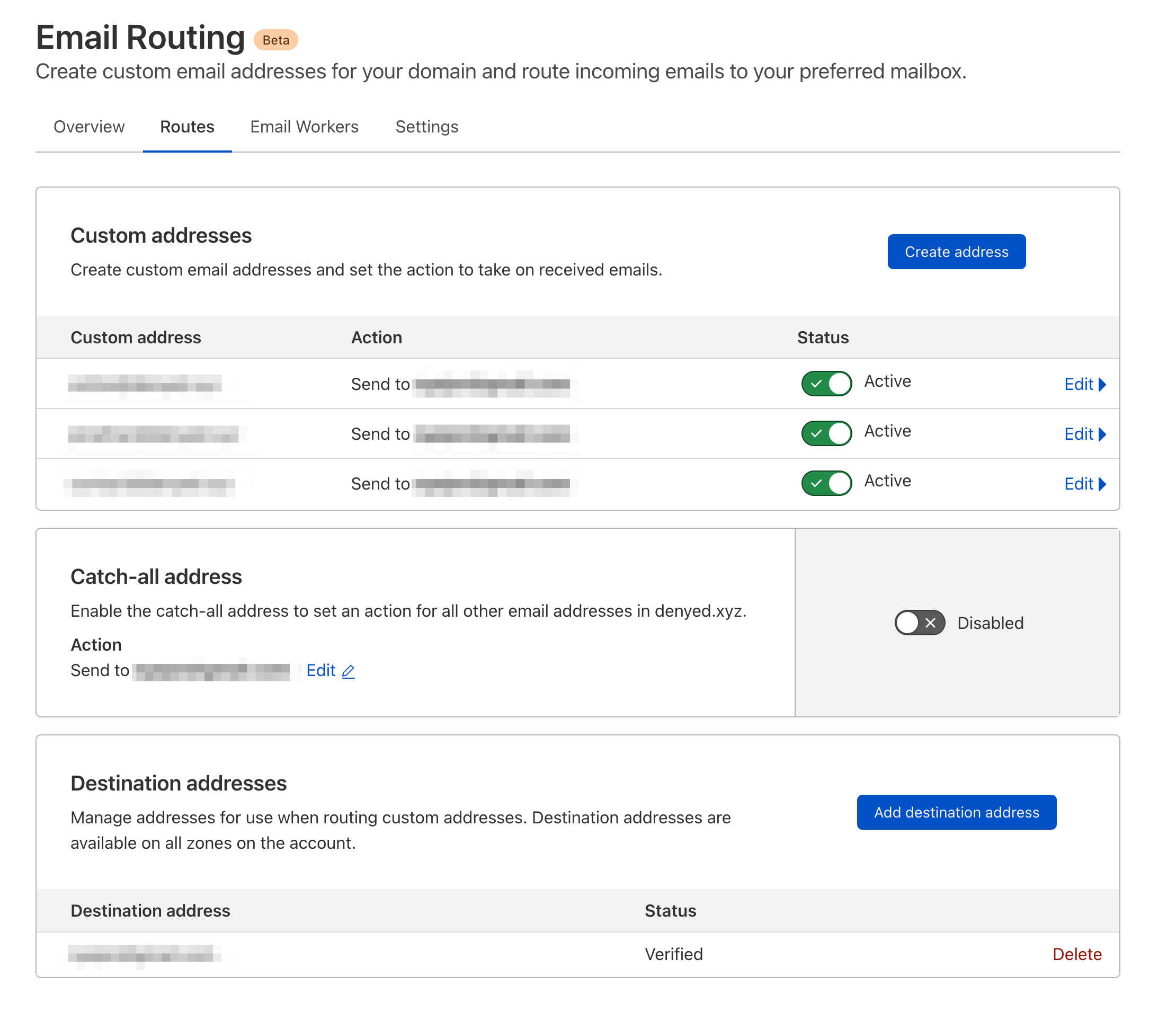The width and height of the screenshot is (1176, 1030).
Task: Click the Beta badge next to Email Routing
Action: (275, 40)
